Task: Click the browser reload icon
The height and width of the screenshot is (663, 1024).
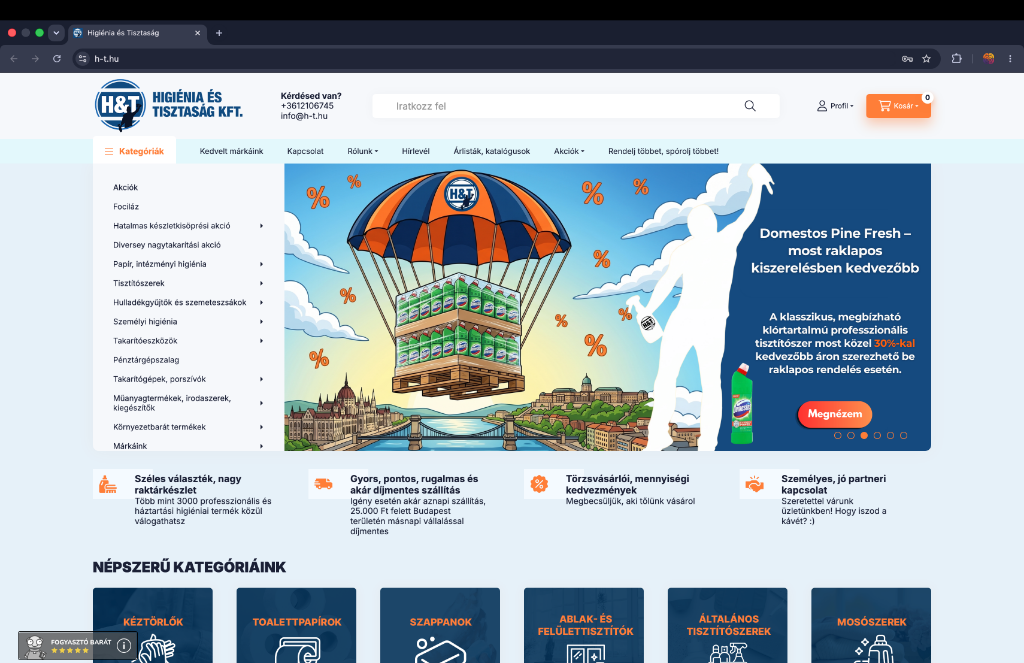Action: [57, 59]
